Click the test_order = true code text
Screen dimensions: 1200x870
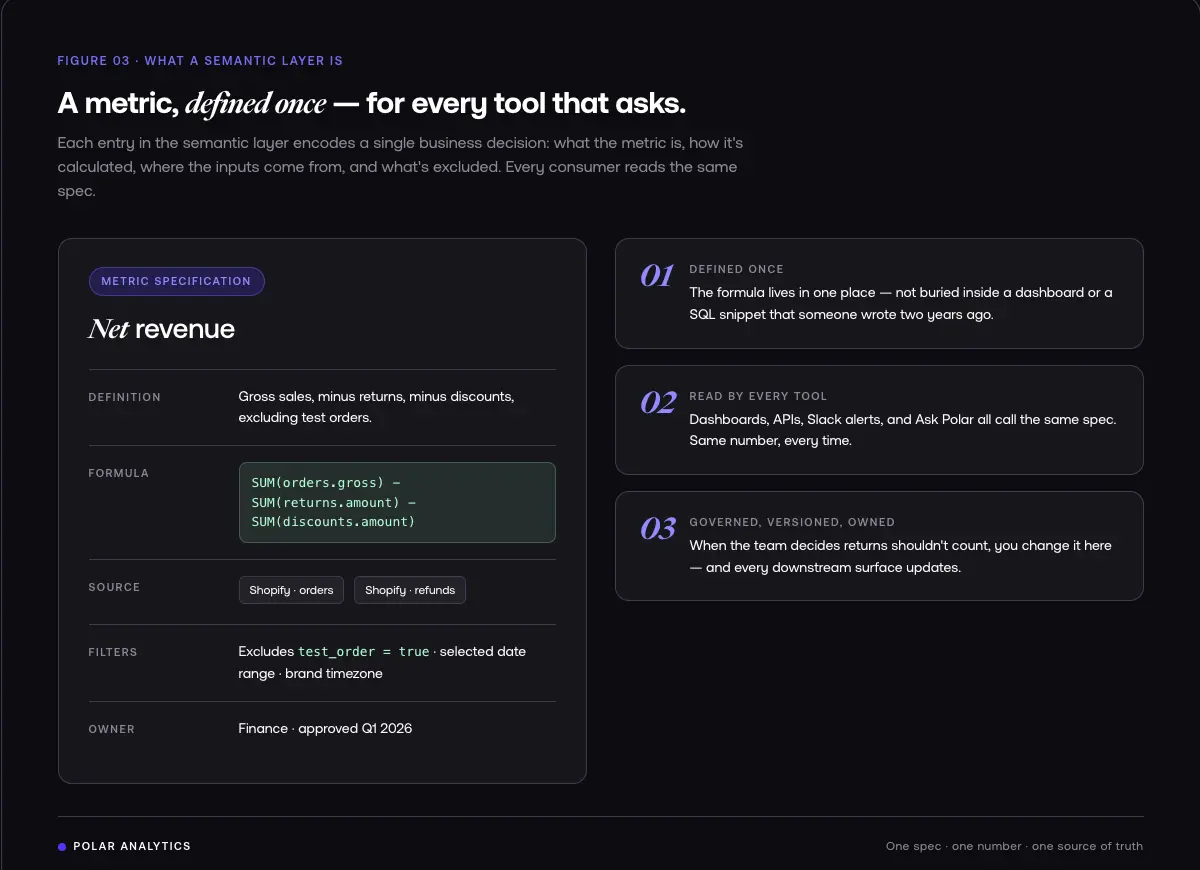coord(363,651)
